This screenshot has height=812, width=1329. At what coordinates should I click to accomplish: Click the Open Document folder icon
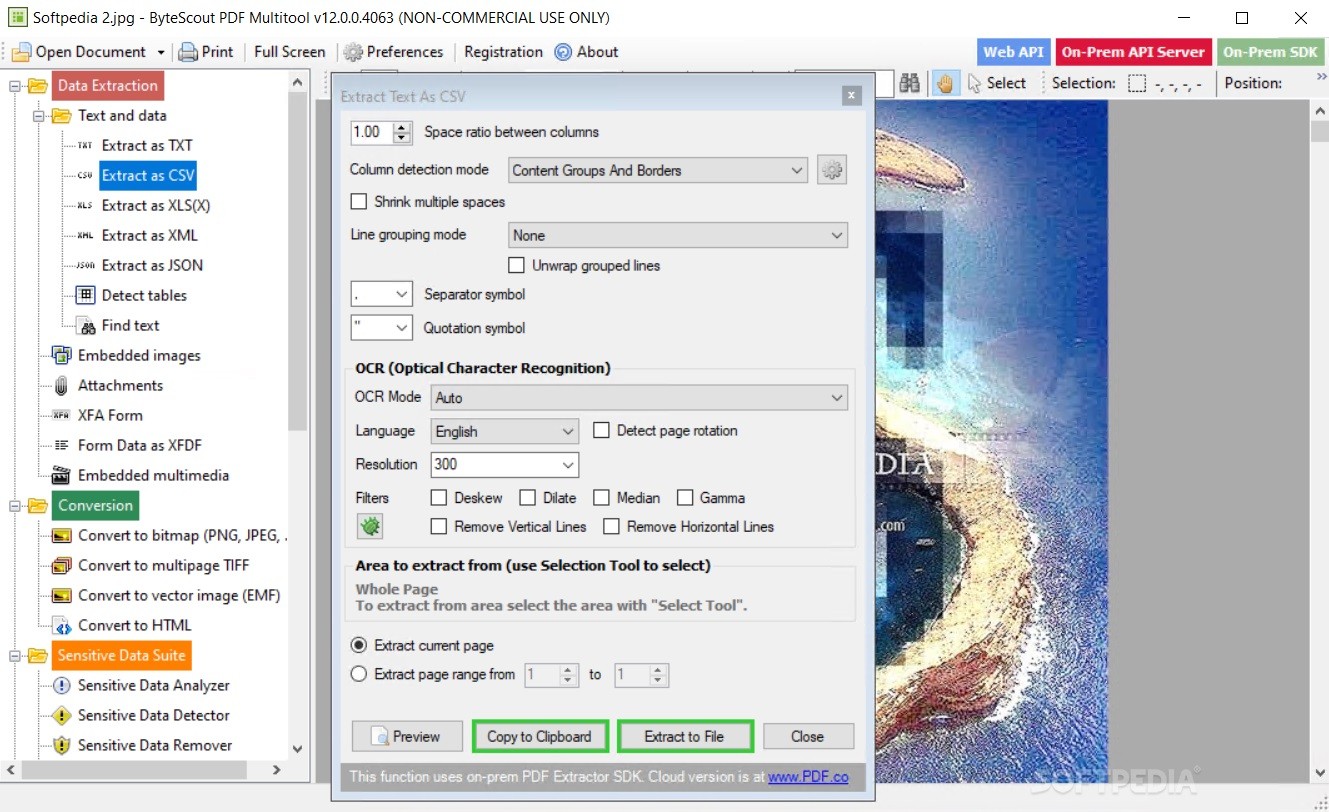click(22, 52)
